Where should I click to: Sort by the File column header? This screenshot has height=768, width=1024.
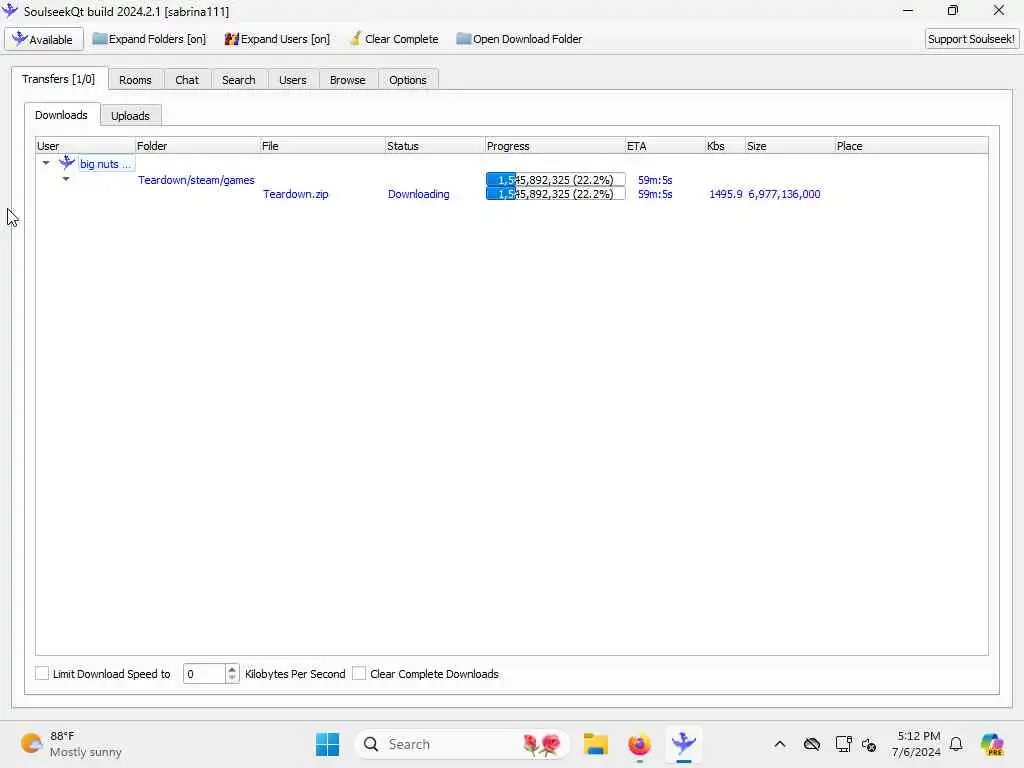(x=322, y=146)
